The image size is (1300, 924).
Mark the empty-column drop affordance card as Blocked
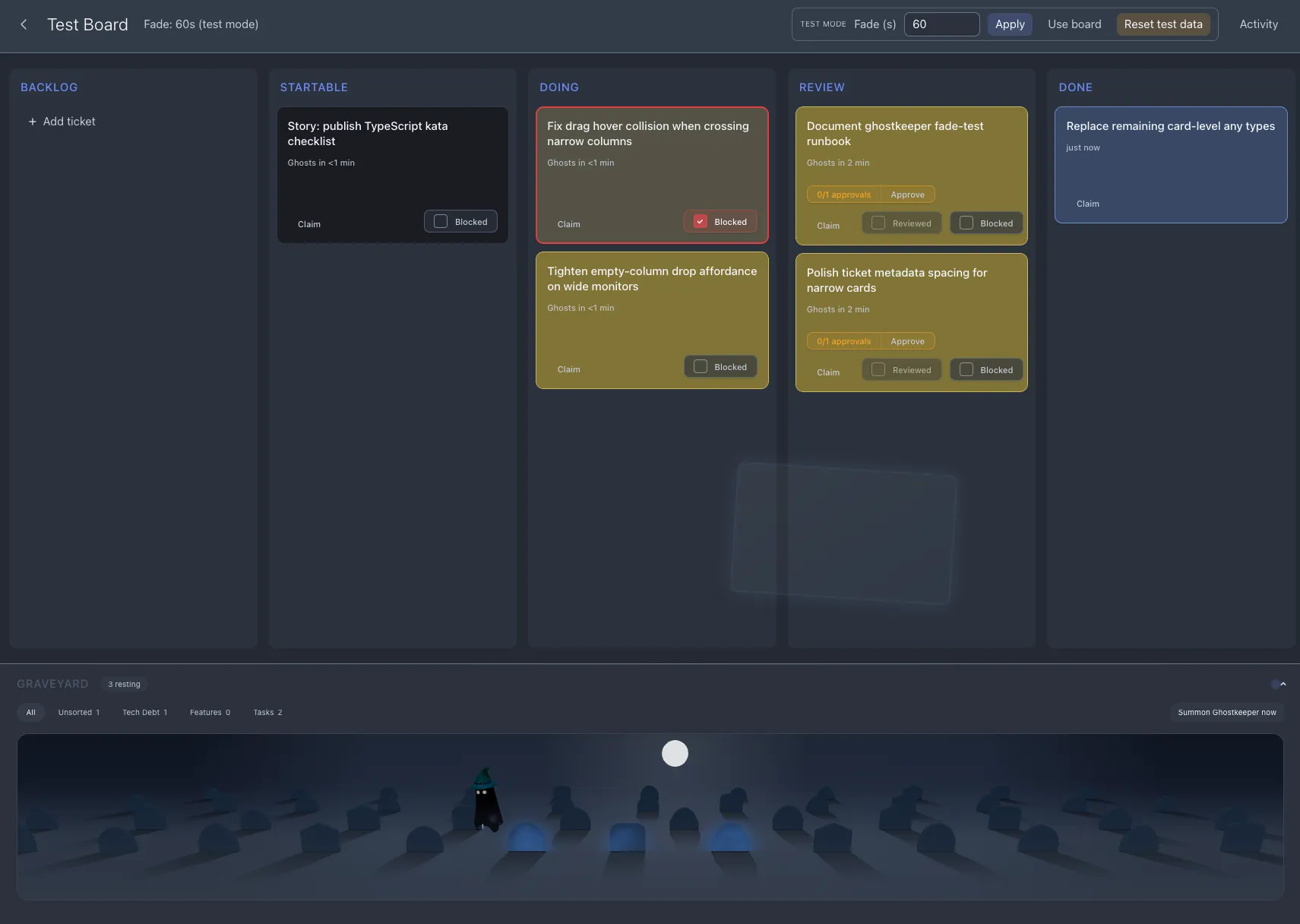click(700, 366)
